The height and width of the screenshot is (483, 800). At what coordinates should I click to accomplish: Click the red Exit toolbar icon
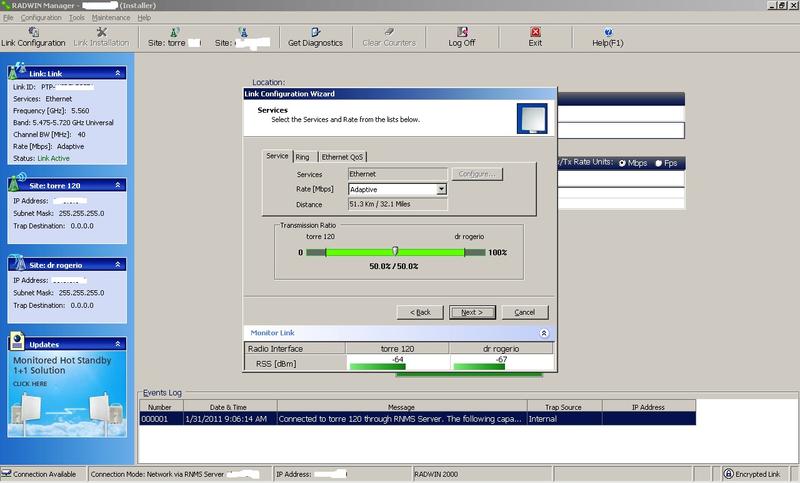(x=535, y=32)
